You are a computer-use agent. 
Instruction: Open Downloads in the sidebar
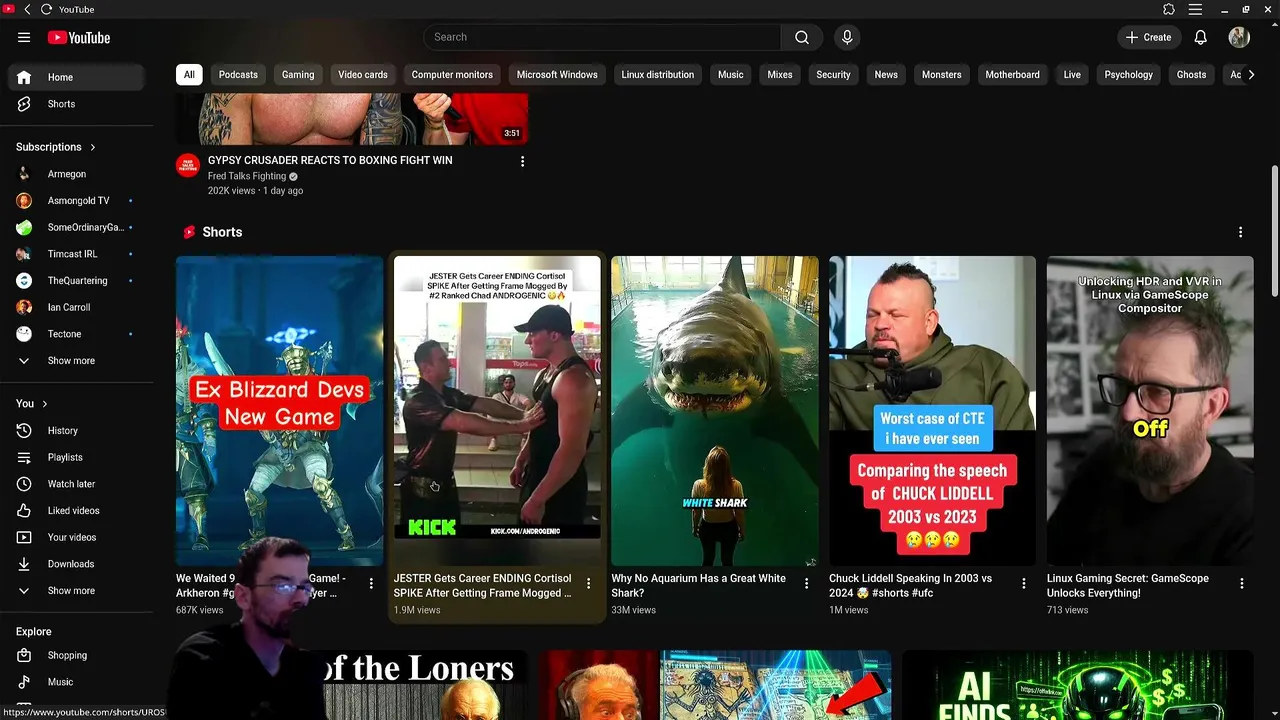(77, 564)
